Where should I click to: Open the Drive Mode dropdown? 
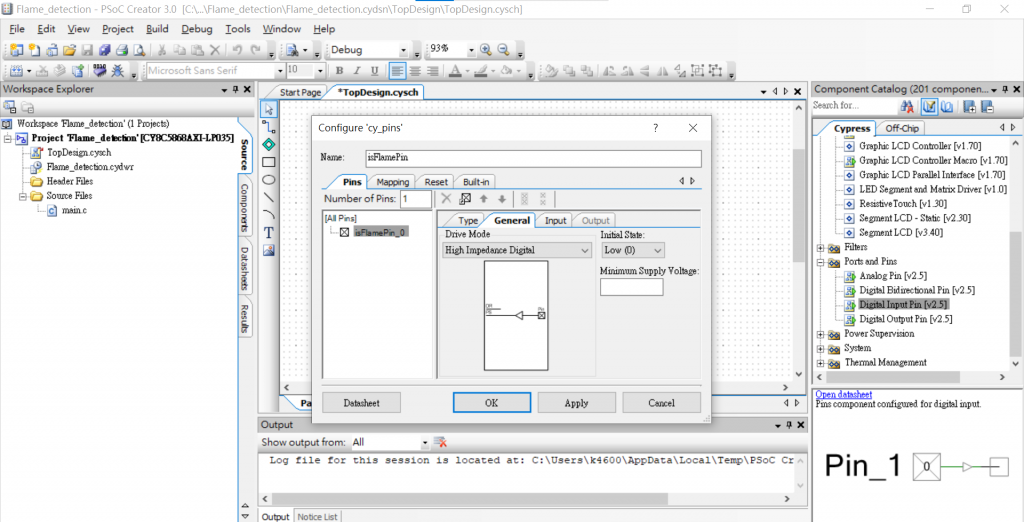pyautogui.click(x=517, y=250)
